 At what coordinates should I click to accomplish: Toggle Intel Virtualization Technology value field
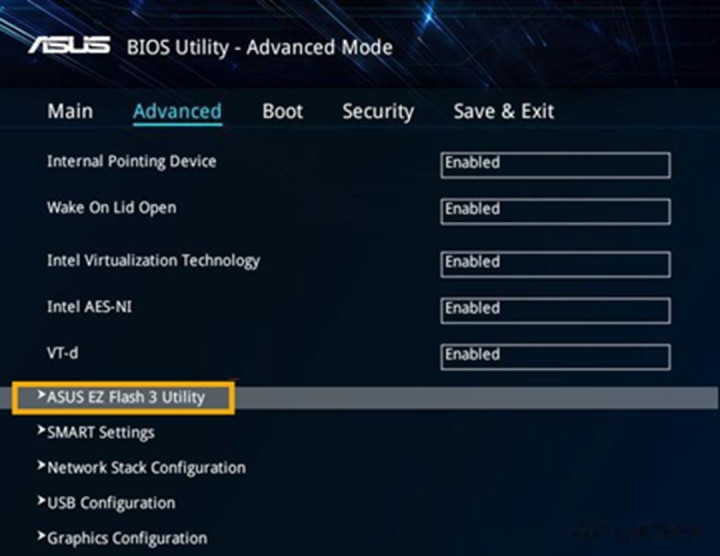(x=555, y=264)
